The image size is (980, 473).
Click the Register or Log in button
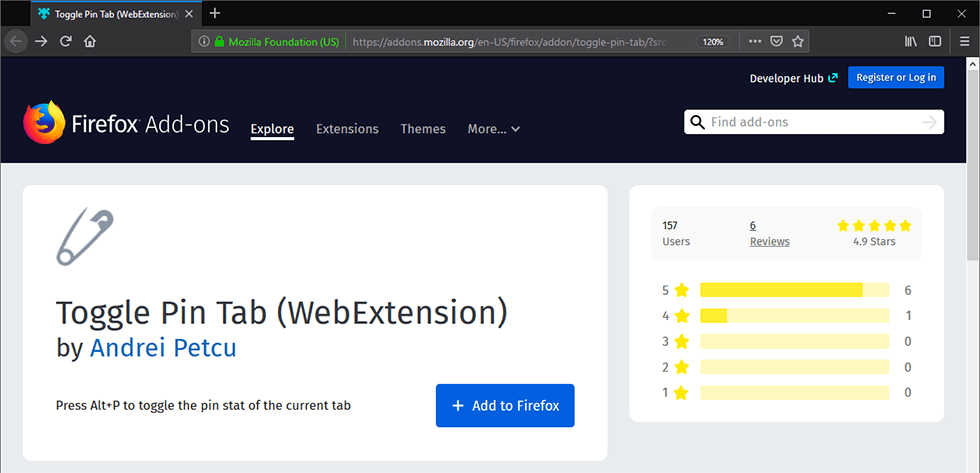(x=896, y=77)
